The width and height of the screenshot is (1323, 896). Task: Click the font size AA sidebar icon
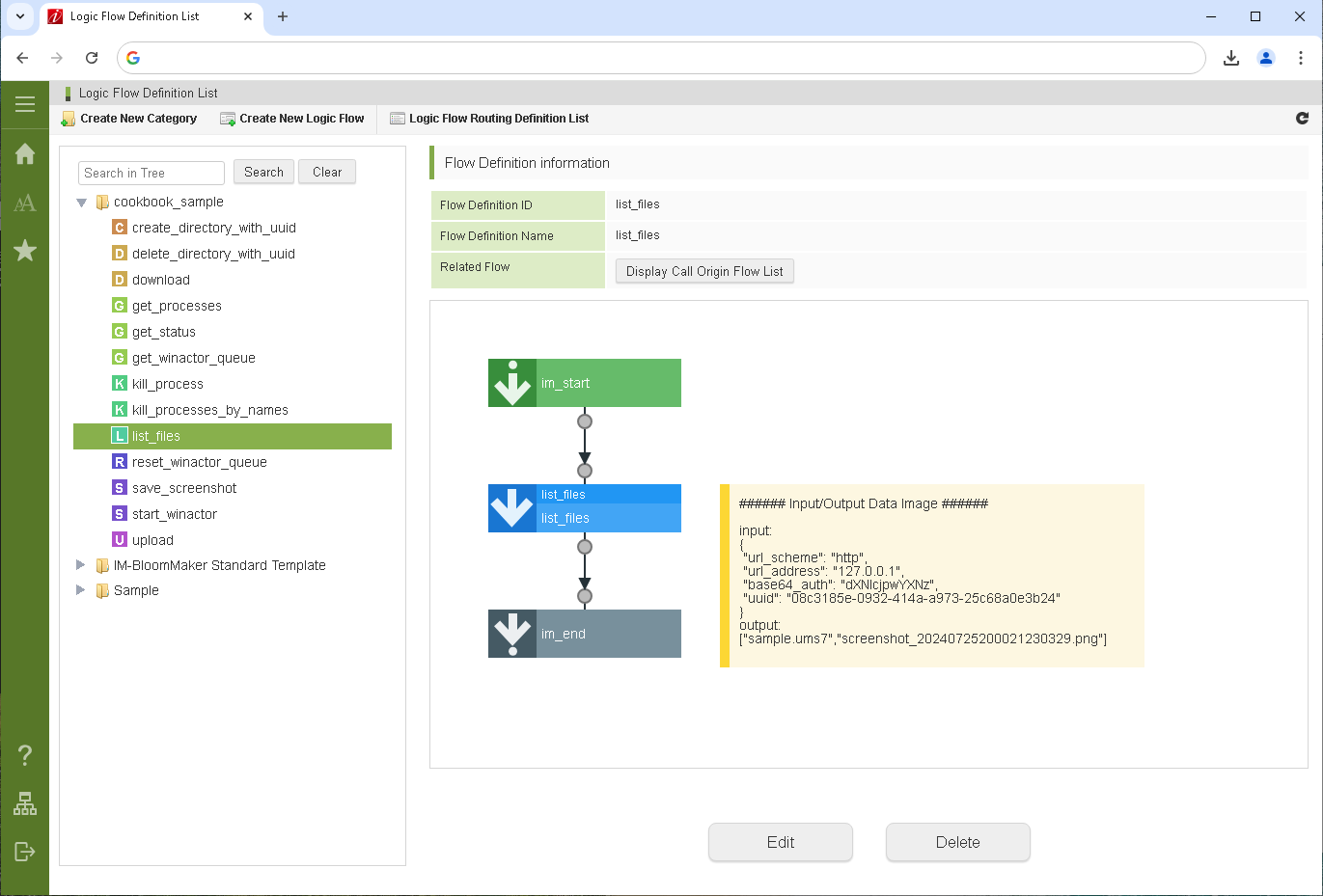point(25,203)
